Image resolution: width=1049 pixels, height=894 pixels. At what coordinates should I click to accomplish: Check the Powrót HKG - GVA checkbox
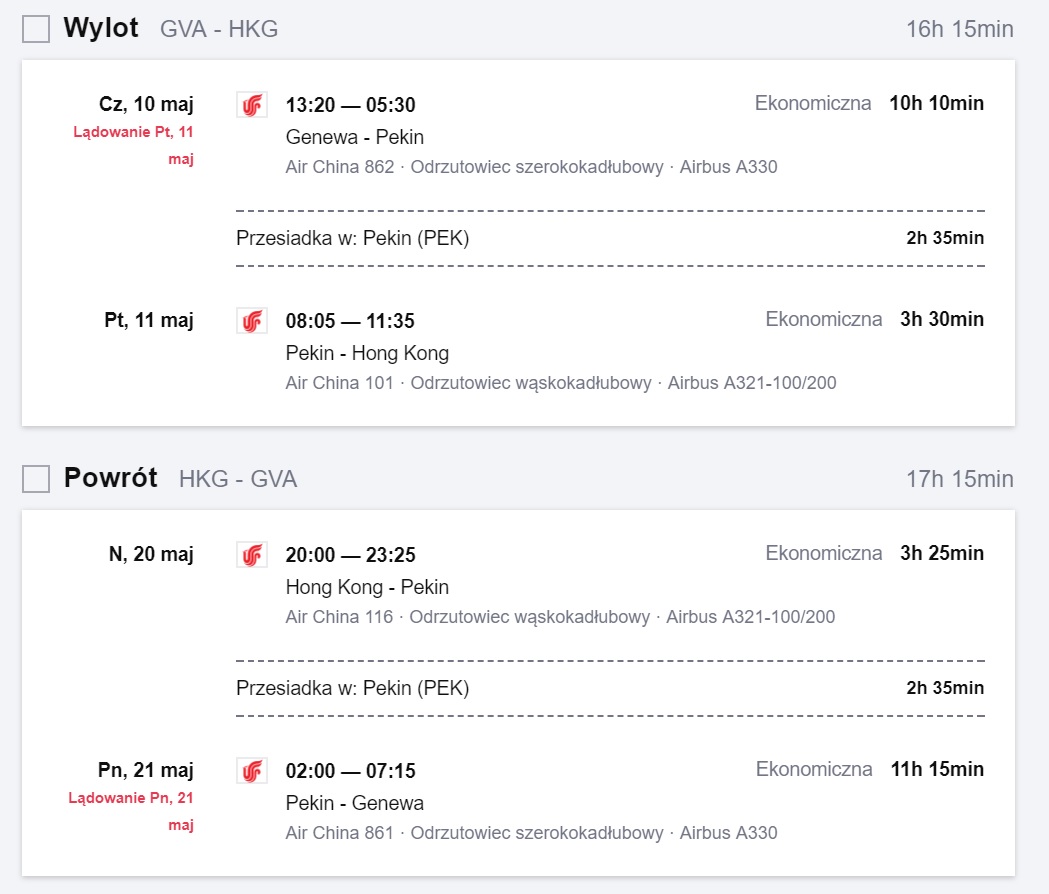(36, 479)
